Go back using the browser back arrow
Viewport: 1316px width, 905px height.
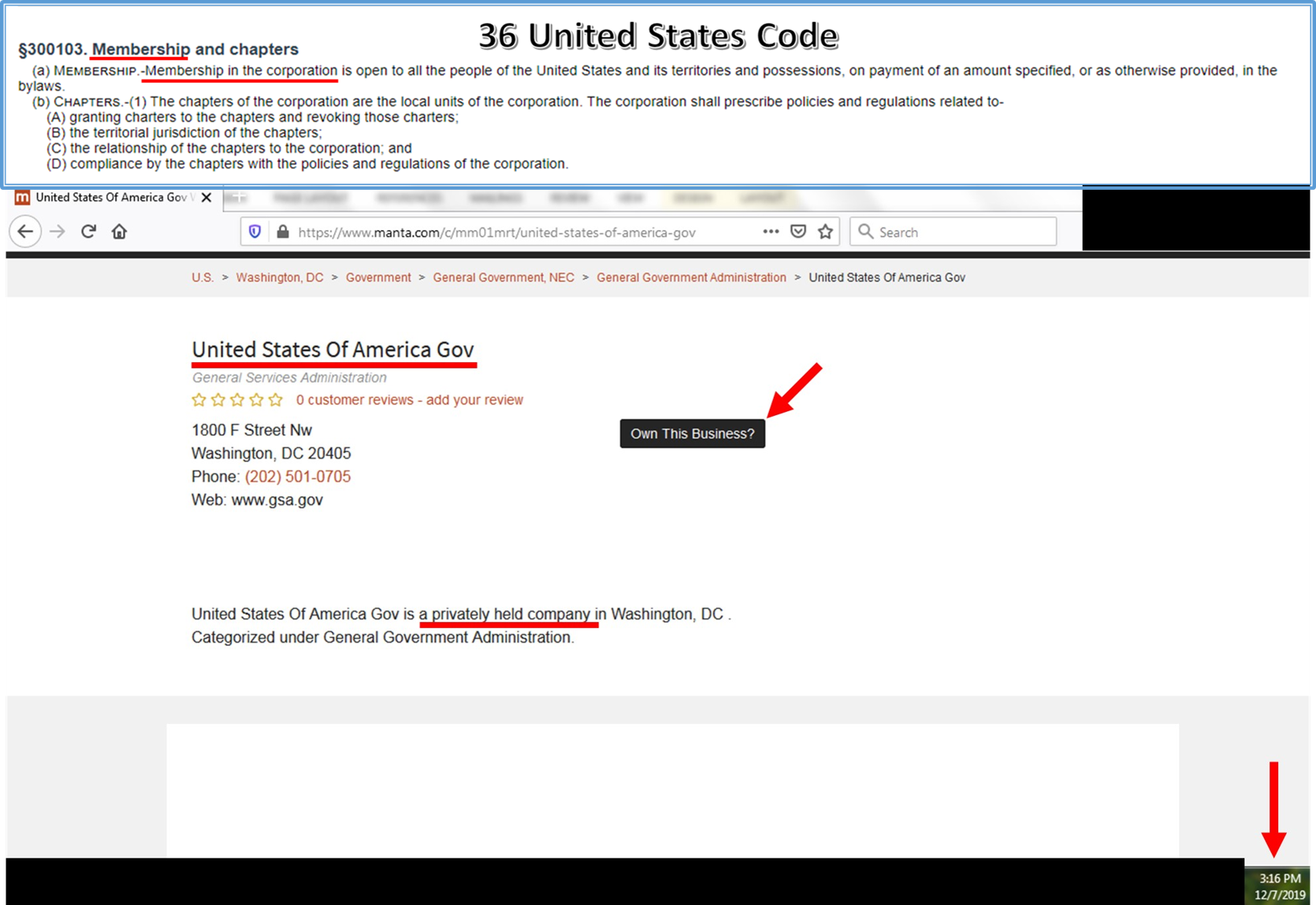pyautogui.click(x=25, y=232)
